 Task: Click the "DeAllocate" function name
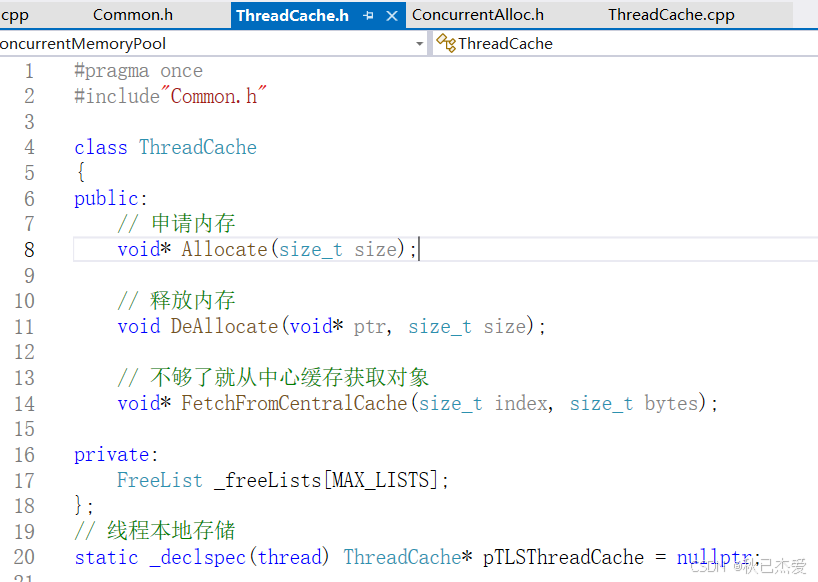224,326
